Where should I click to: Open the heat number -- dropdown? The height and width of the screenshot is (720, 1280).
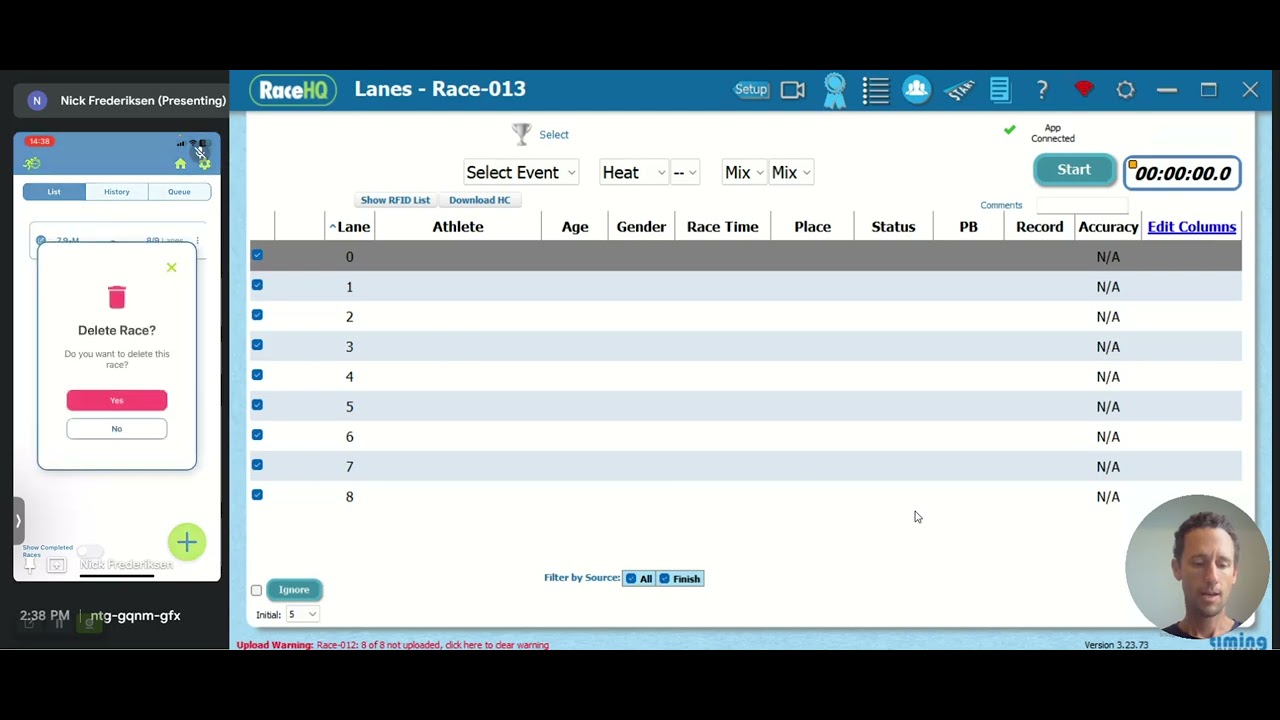(x=684, y=172)
